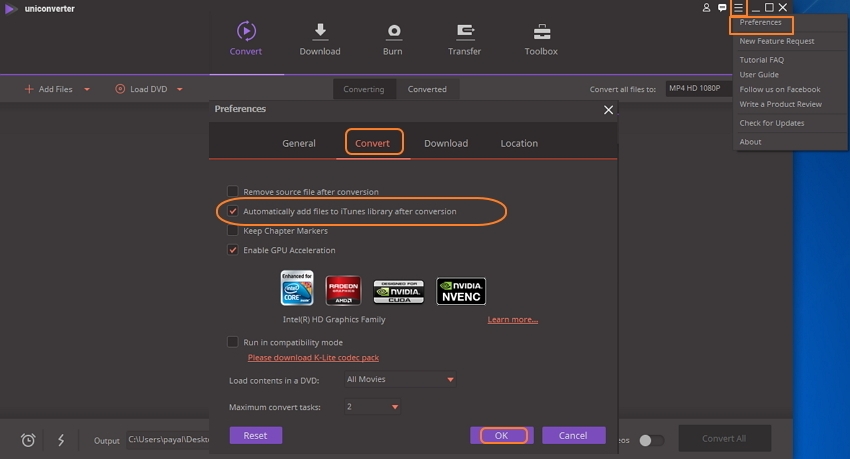850x459 pixels.
Task: Click the Radeon AMD graphics badge
Action: [x=343, y=290]
